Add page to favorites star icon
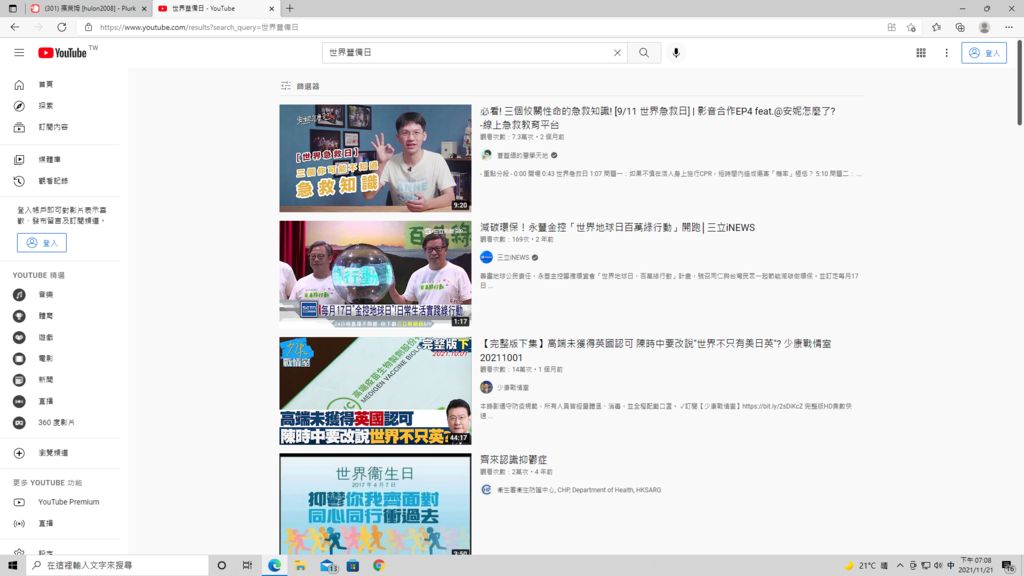 pyautogui.click(x=911, y=27)
